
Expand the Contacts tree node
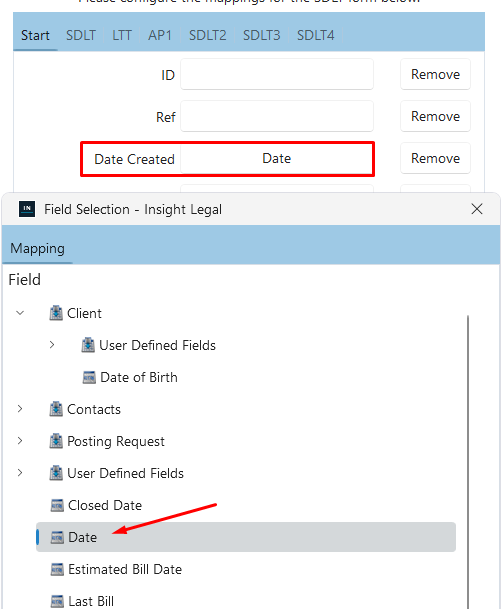coord(20,409)
